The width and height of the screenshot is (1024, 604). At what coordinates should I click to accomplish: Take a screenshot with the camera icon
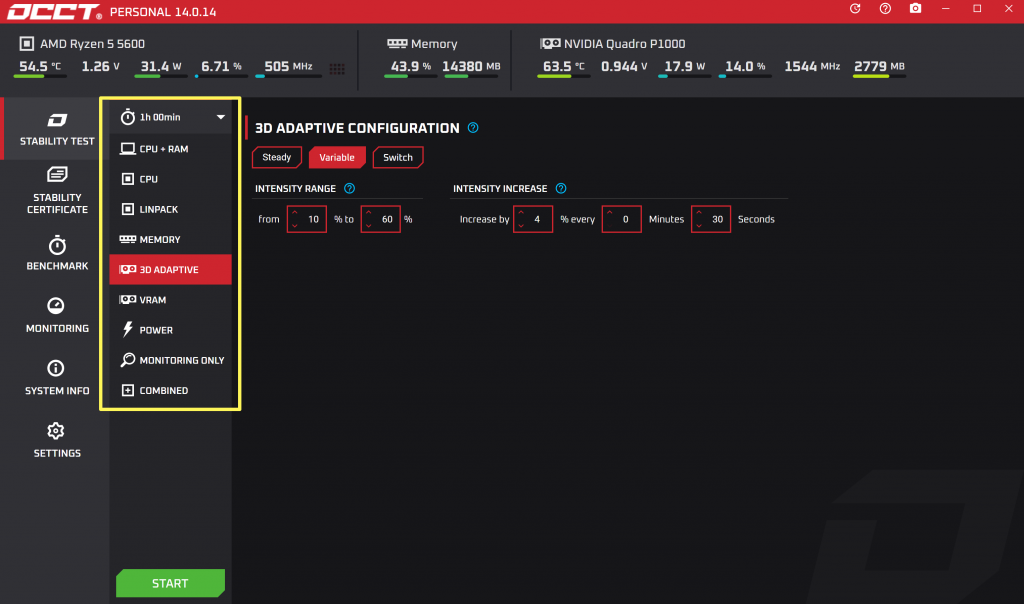coord(916,8)
